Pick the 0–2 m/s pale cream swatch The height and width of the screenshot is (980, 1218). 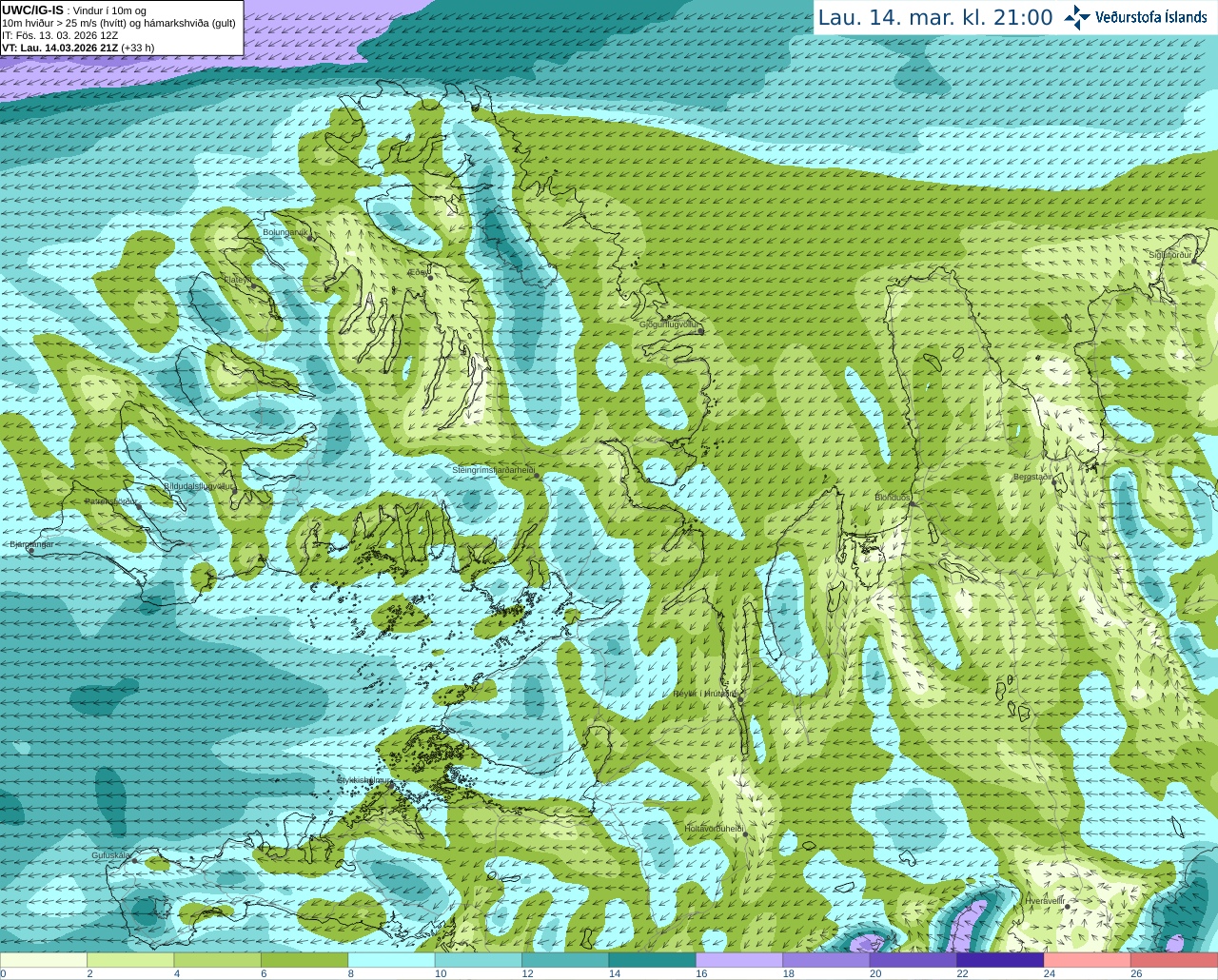click(44, 960)
